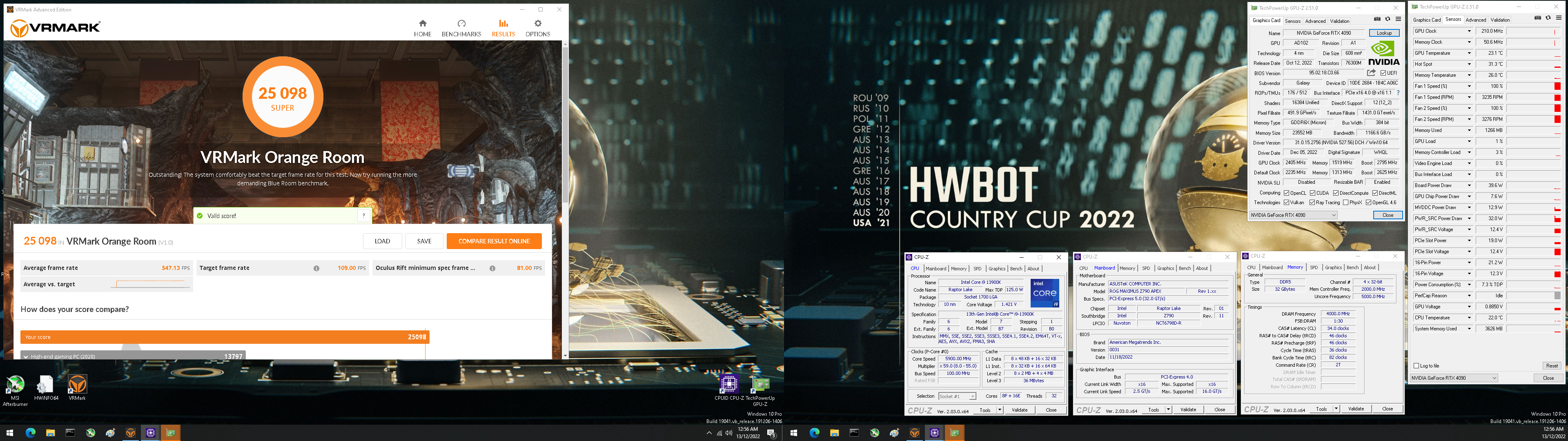Toggle CUDA checkbox in GPU-Z
1568x441 pixels.
1313,193
